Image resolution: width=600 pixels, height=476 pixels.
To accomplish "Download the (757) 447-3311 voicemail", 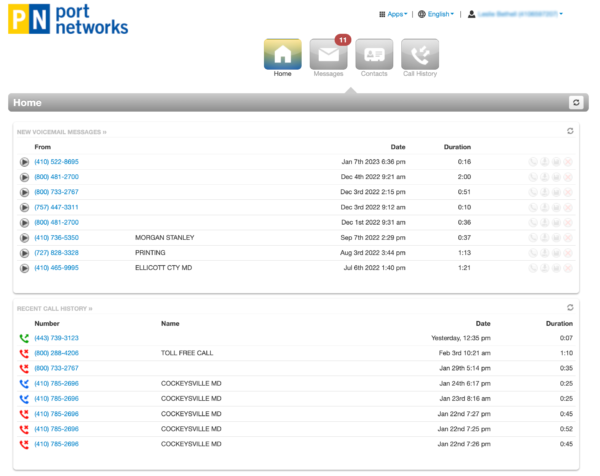I will coord(545,207).
